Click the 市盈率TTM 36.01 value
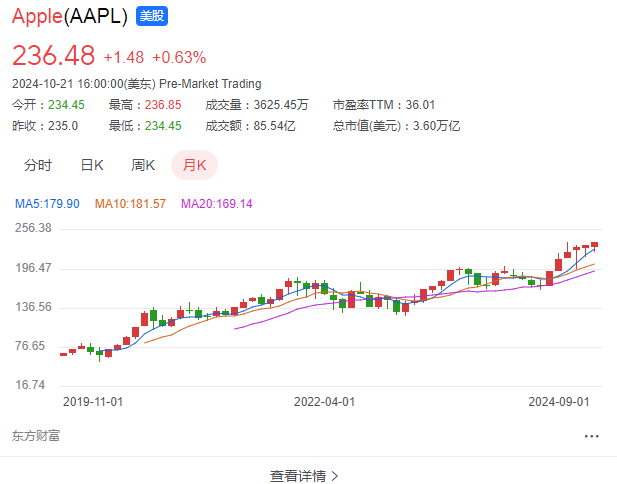The image size is (617, 484). click(x=420, y=105)
